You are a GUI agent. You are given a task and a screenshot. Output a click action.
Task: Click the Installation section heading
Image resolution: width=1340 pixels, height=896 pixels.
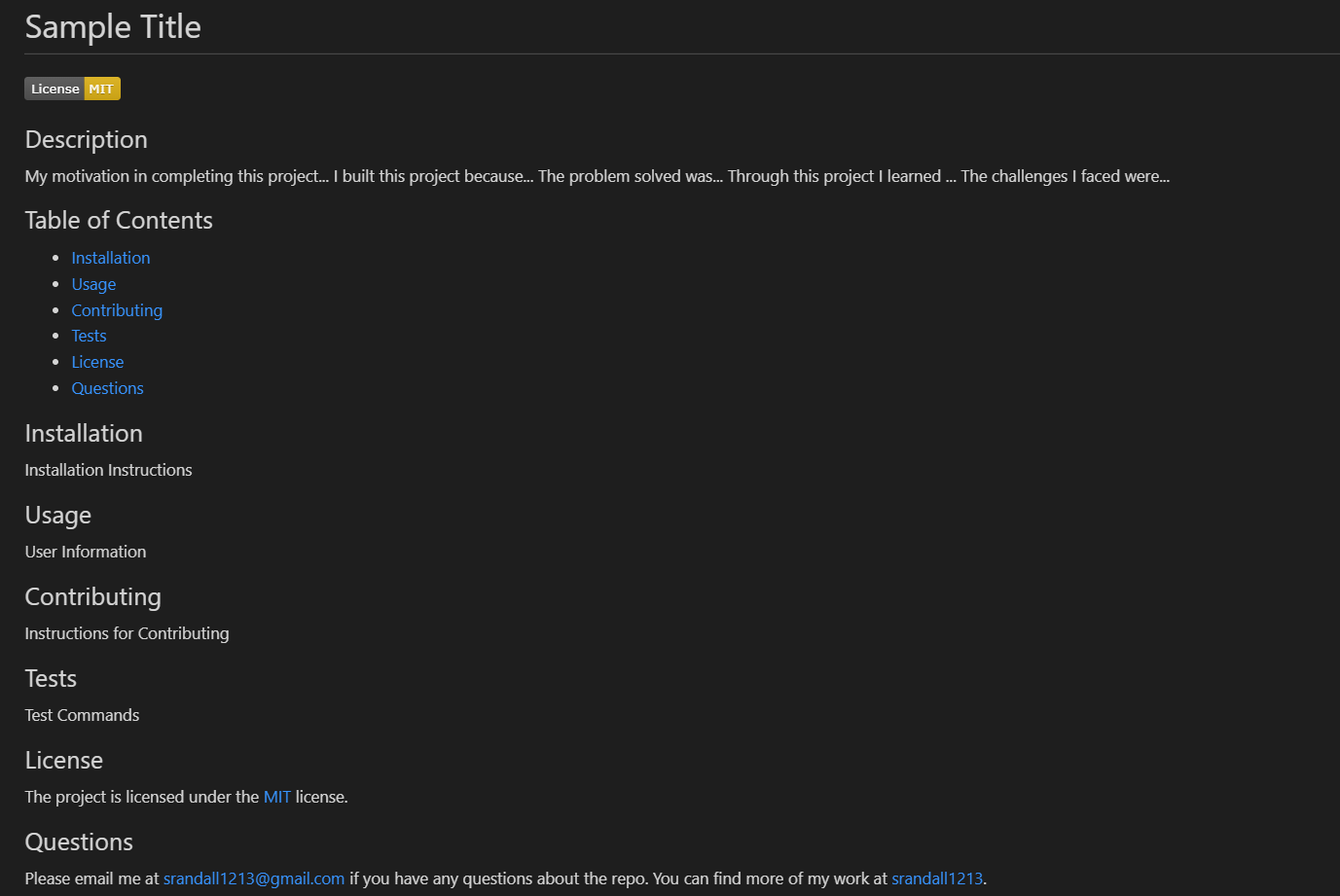(84, 433)
